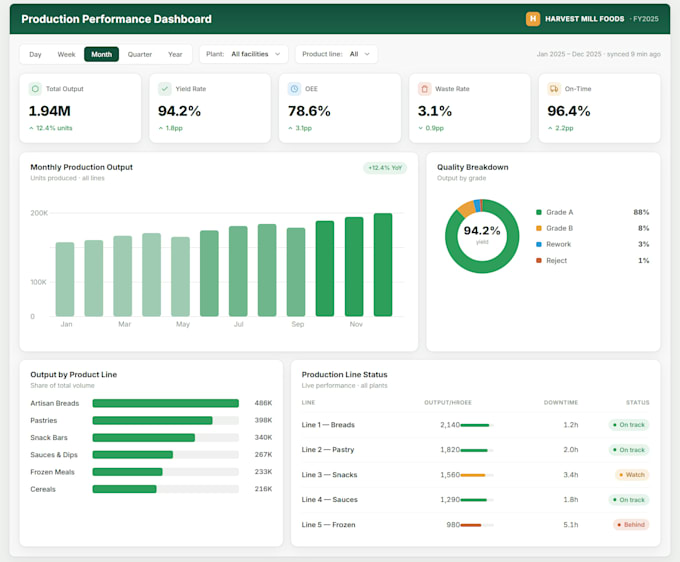680x562 pixels.
Task: Click the Line 3 Snacks orange output bar
Action: point(473,475)
